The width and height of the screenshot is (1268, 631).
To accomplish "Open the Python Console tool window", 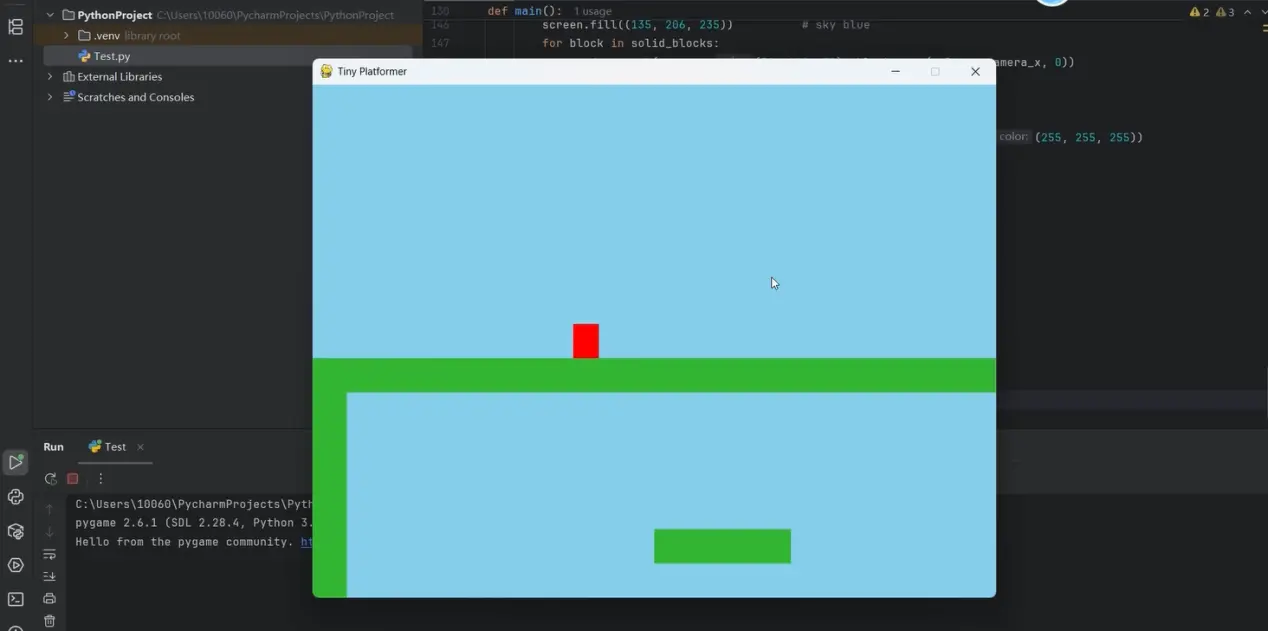I will tap(15, 497).
